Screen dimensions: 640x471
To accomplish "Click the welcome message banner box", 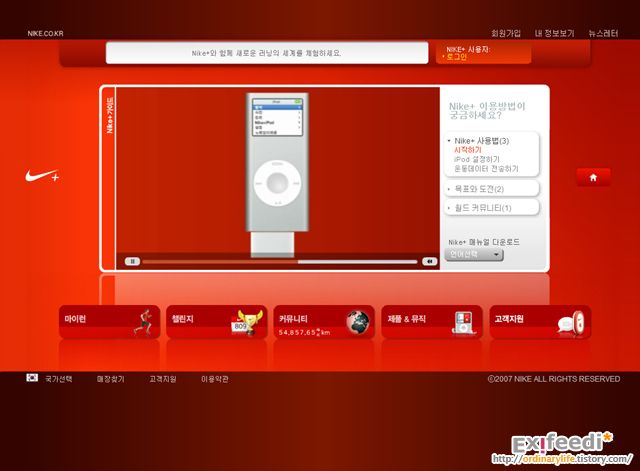I will point(267,53).
